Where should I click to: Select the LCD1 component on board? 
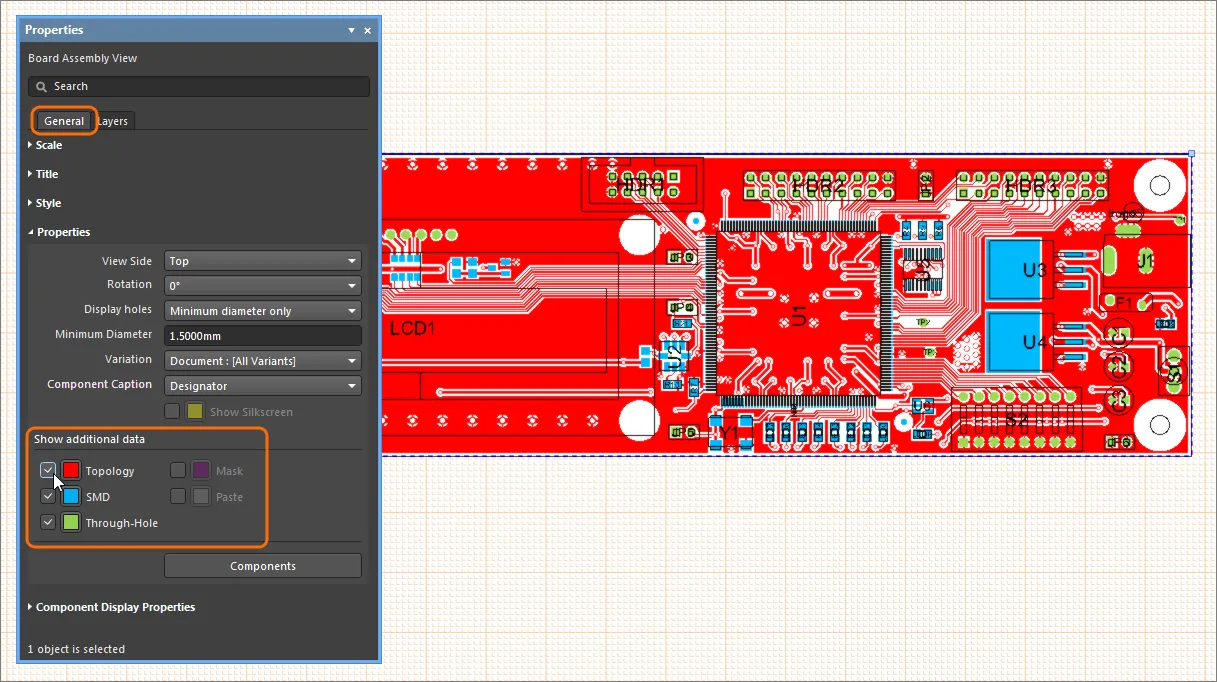pos(414,328)
